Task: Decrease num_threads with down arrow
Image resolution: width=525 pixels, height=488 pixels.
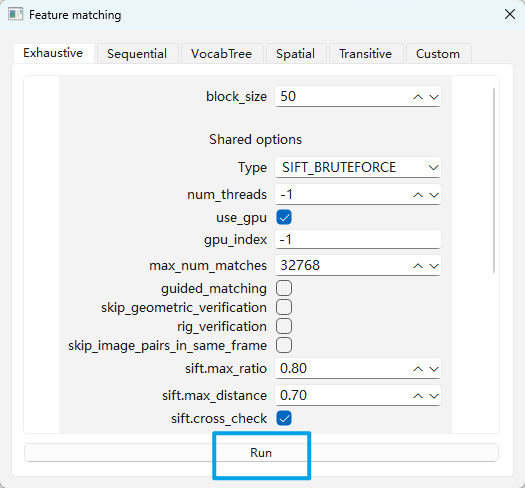Action: pyautogui.click(x=434, y=195)
